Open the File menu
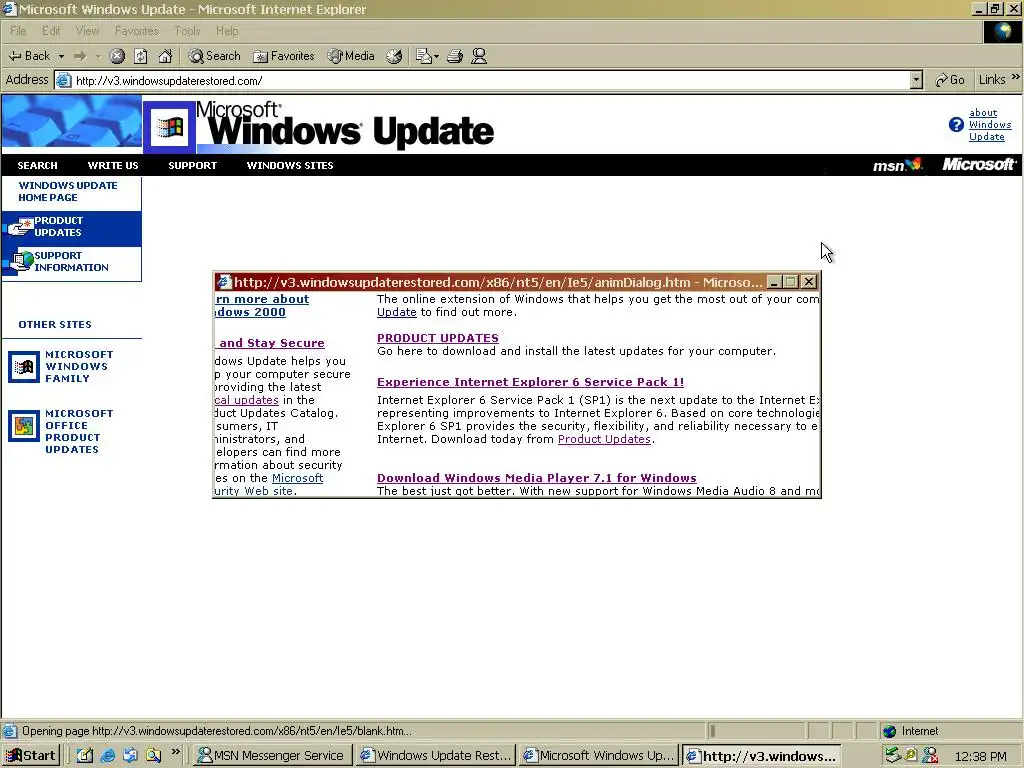Image resolution: width=1024 pixels, height=768 pixels. point(18,31)
